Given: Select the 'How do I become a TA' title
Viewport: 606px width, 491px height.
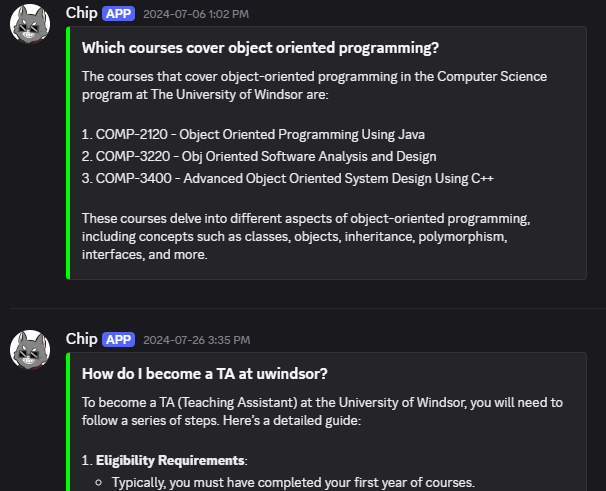Looking at the screenshot, I should coord(204,374).
